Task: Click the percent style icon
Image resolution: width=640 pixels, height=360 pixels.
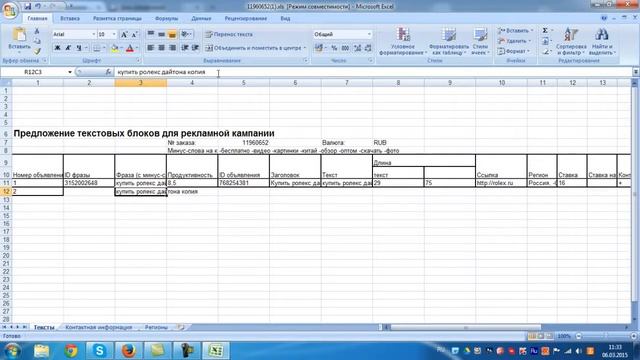Action: pyautogui.click(x=334, y=48)
